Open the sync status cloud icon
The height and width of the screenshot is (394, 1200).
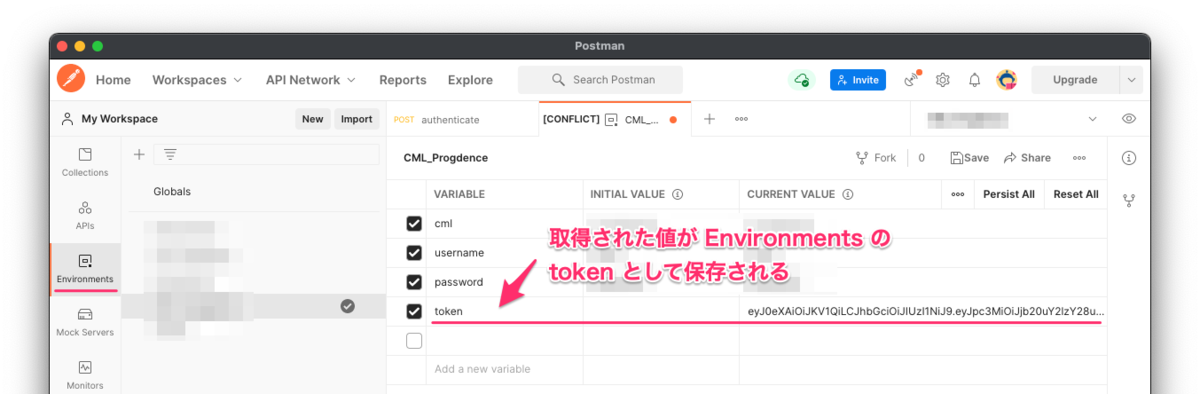[801, 80]
